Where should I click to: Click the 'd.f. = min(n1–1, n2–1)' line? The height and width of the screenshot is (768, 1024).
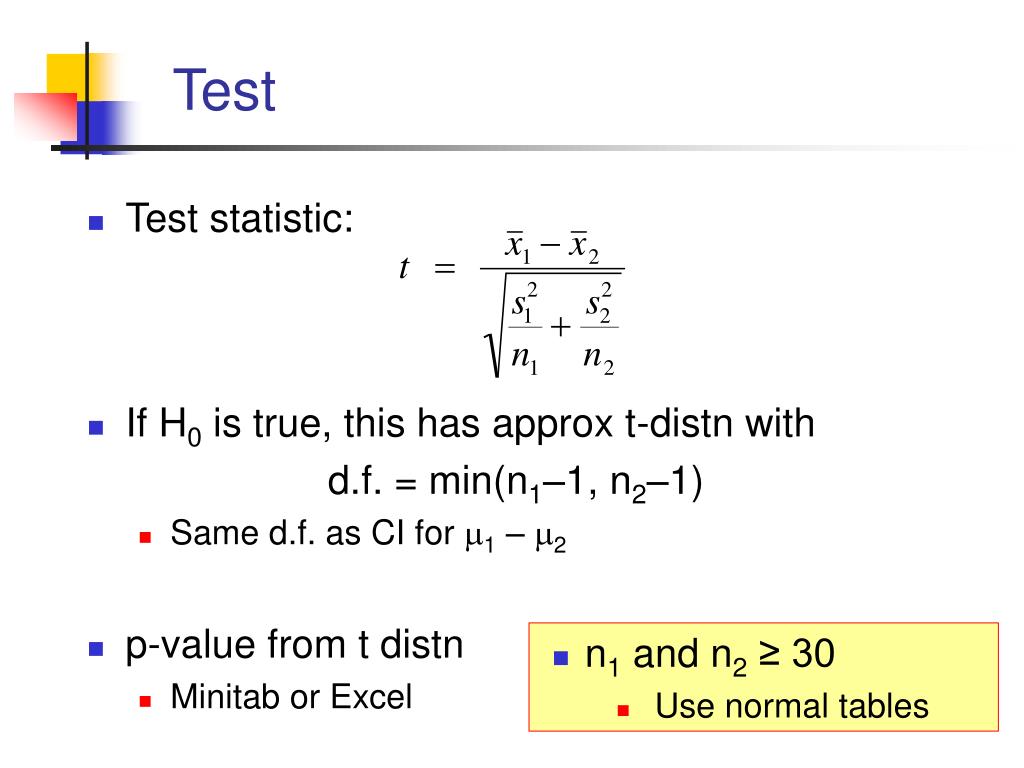click(515, 484)
